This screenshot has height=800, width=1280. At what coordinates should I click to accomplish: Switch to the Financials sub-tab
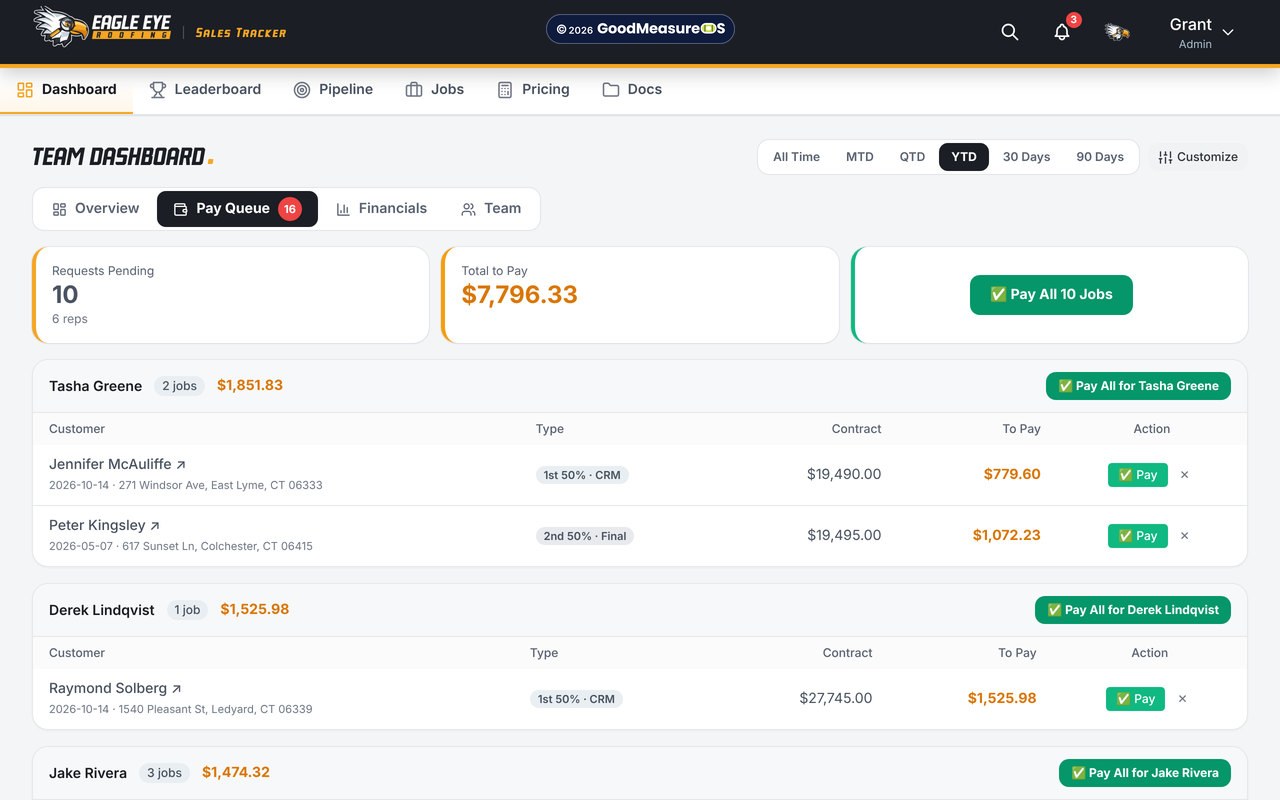pos(381,209)
